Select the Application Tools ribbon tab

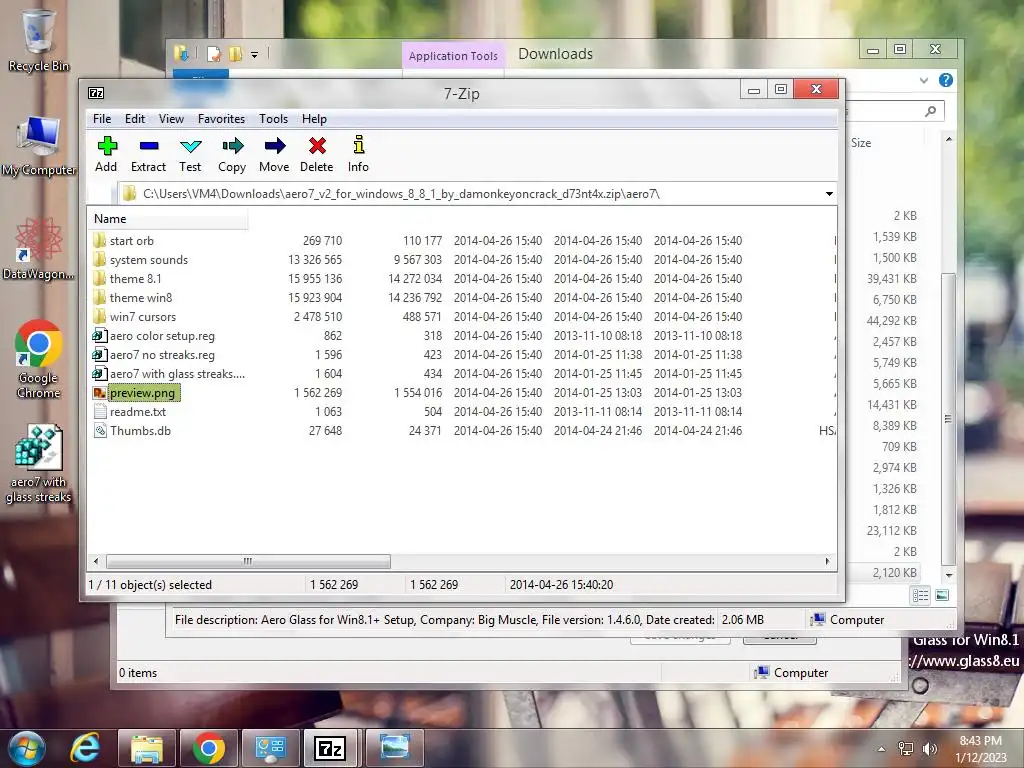pyautogui.click(x=453, y=56)
